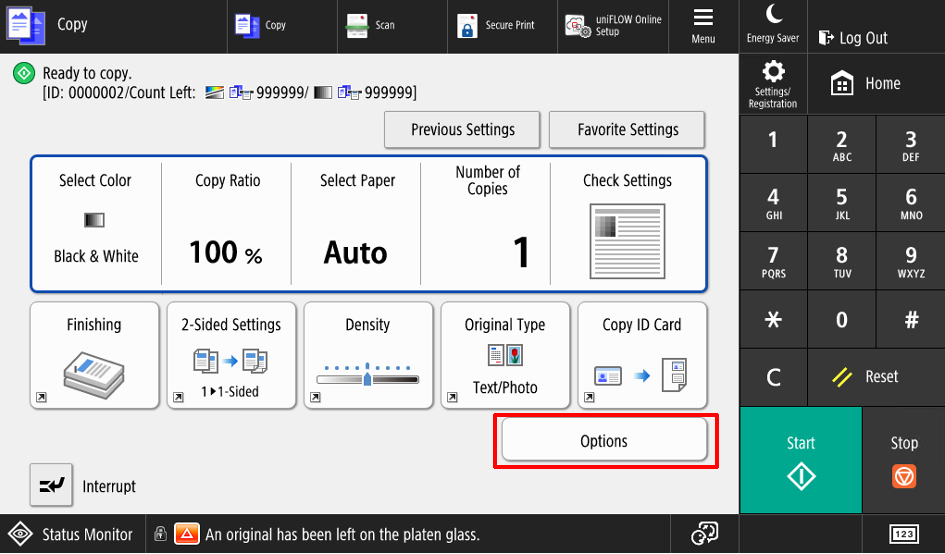Open Select Color setting (Black & White)
945x554 pixels.
[x=96, y=223]
